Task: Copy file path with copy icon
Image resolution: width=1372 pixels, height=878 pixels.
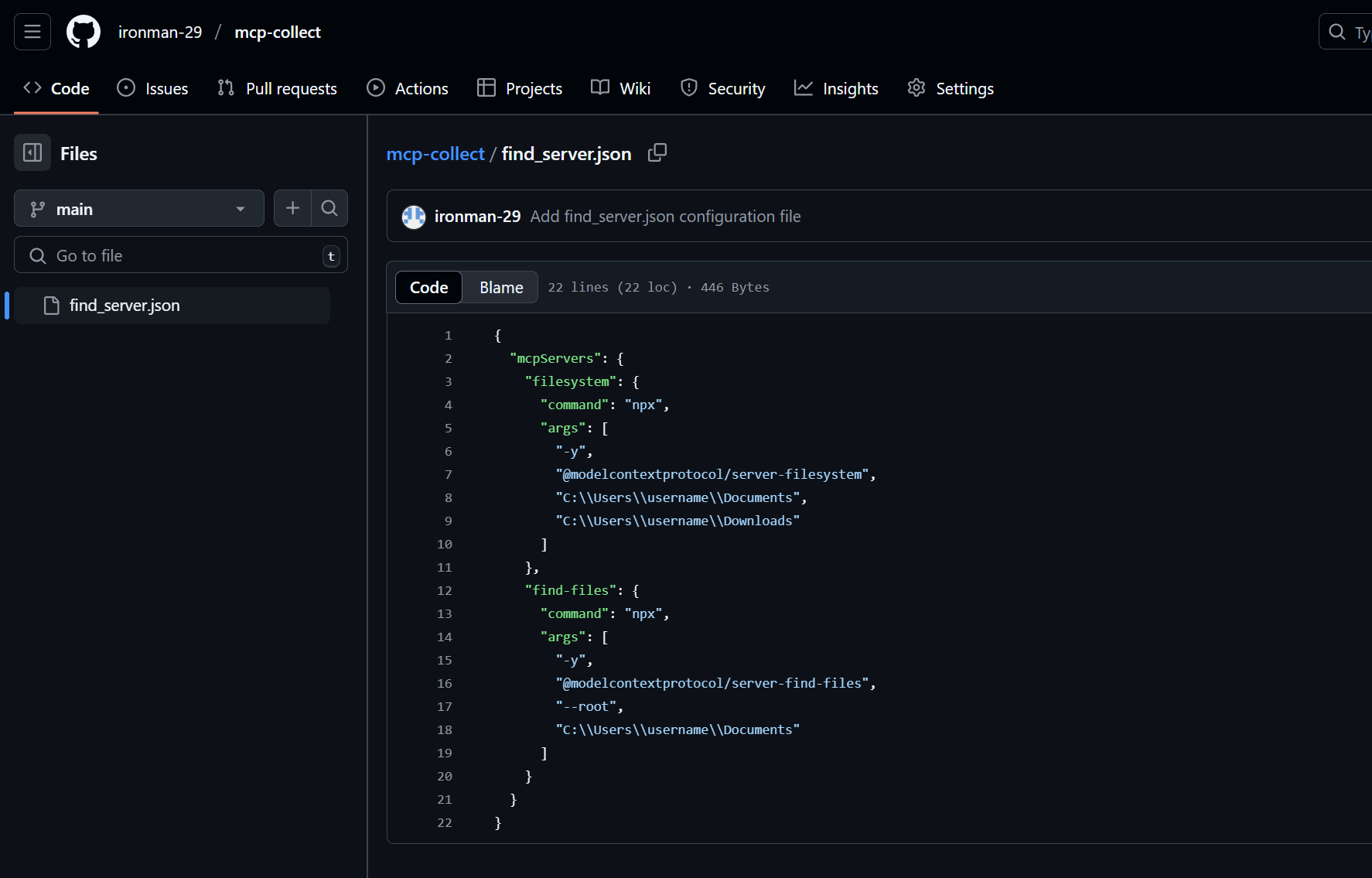Action: tap(657, 152)
